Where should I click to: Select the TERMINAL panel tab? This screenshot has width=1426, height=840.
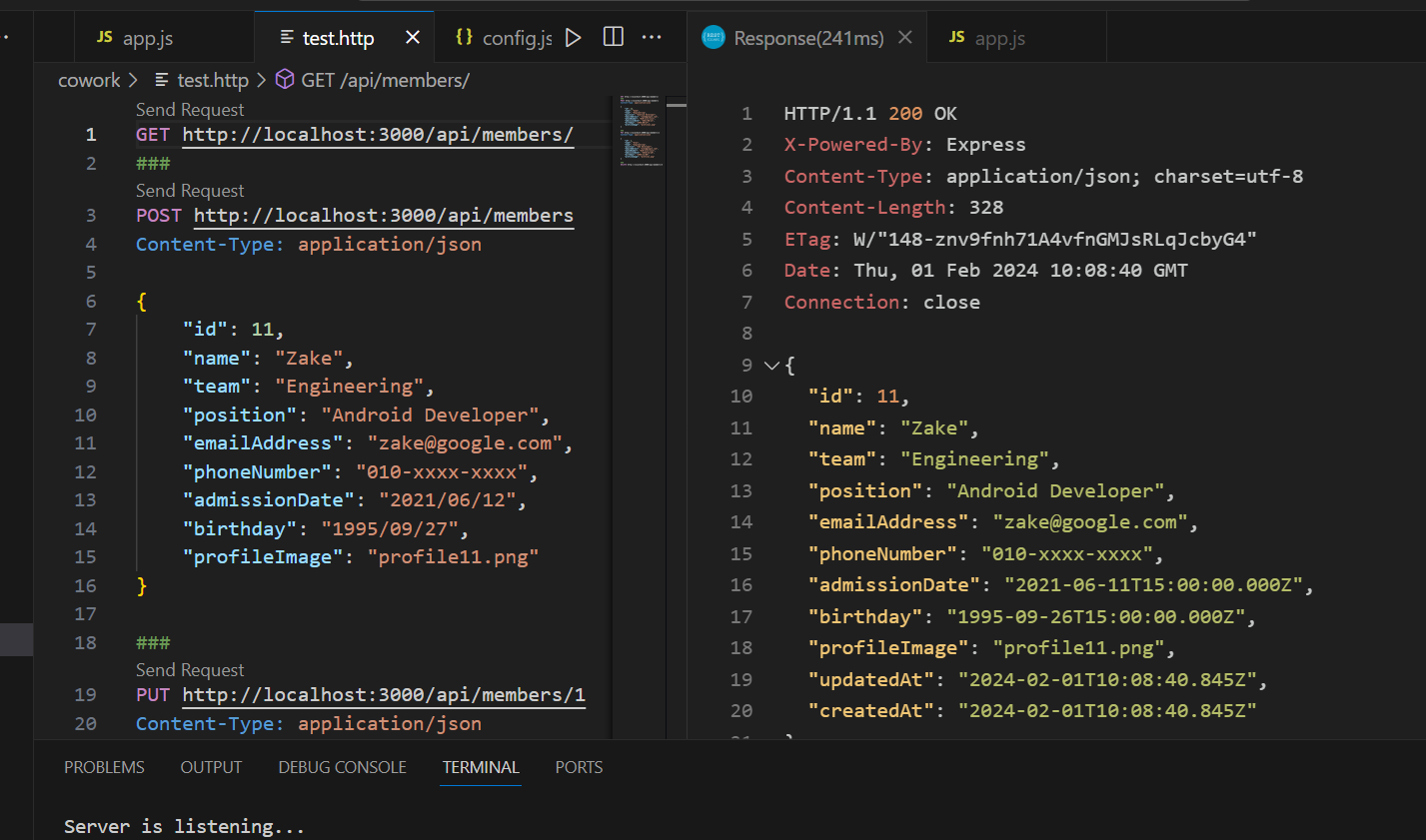click(481, 767)
